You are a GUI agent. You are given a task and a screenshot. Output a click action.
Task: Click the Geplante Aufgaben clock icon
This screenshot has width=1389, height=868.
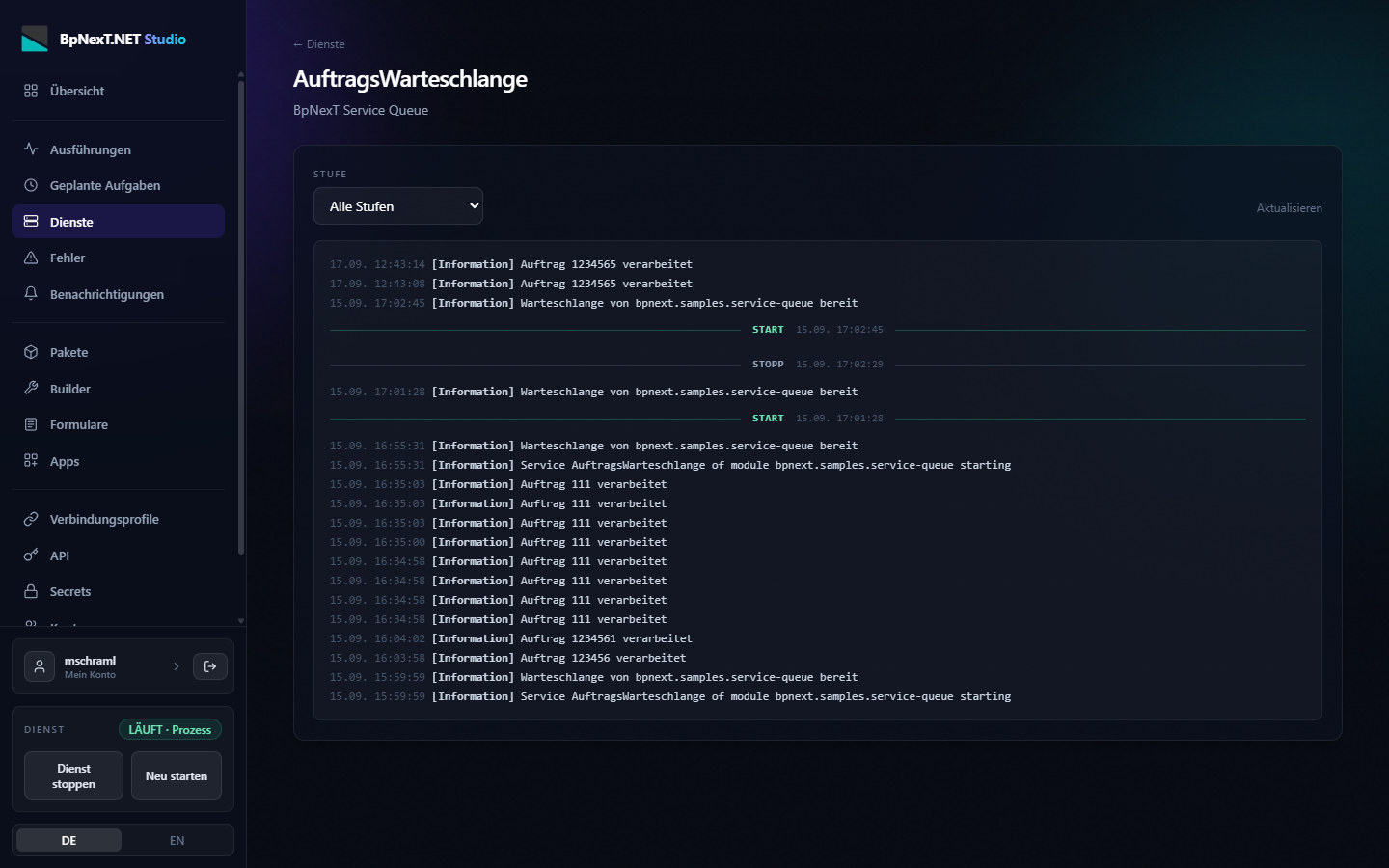31,185
